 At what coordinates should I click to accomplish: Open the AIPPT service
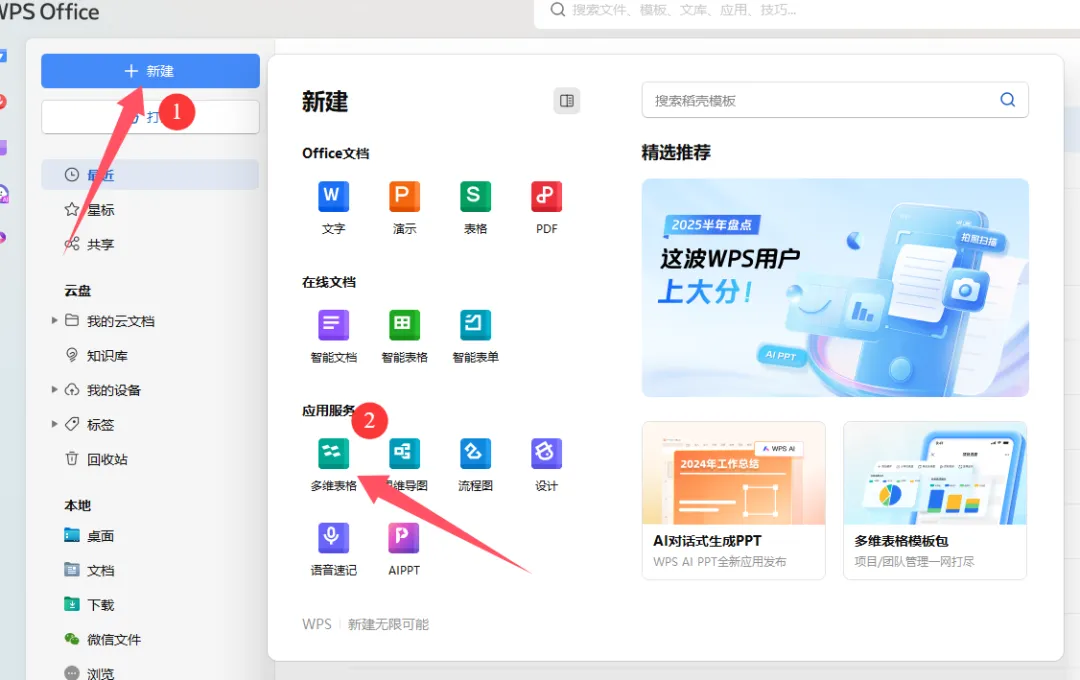pyautogui.click(x=404, y=549)
